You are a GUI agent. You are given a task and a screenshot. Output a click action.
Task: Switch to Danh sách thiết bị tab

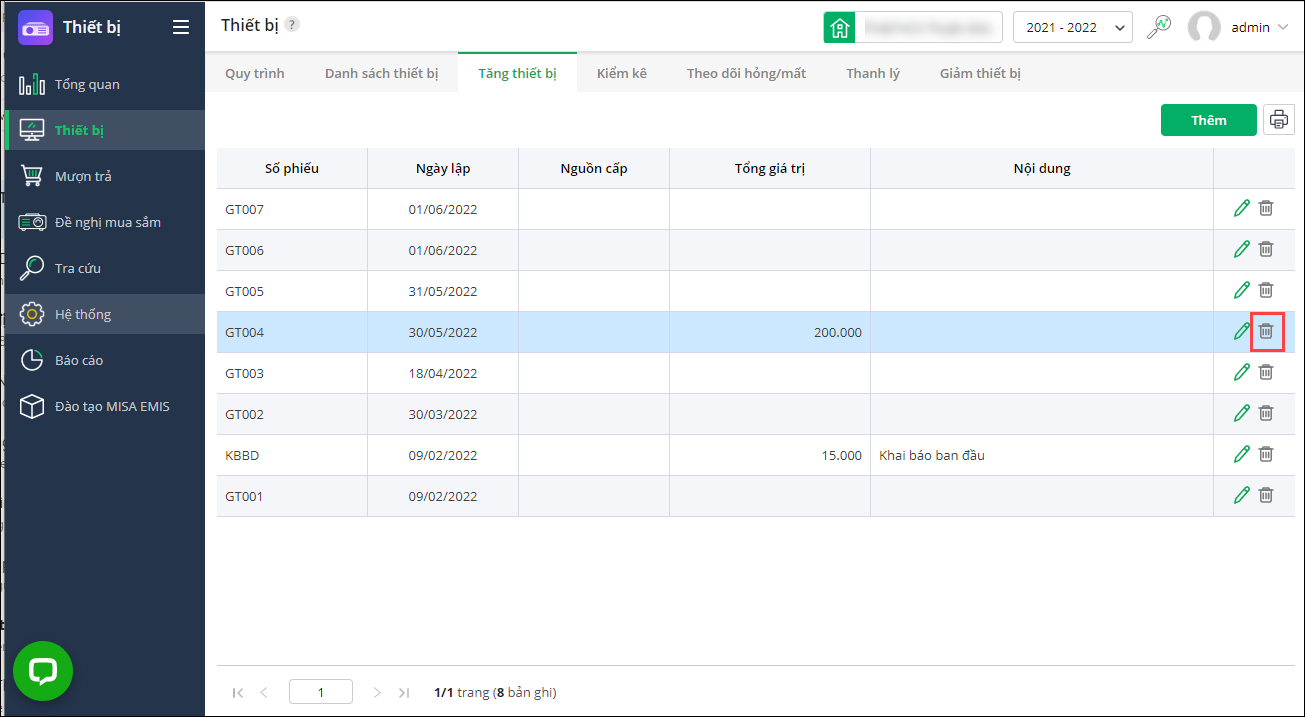click(x=382, y=73)
